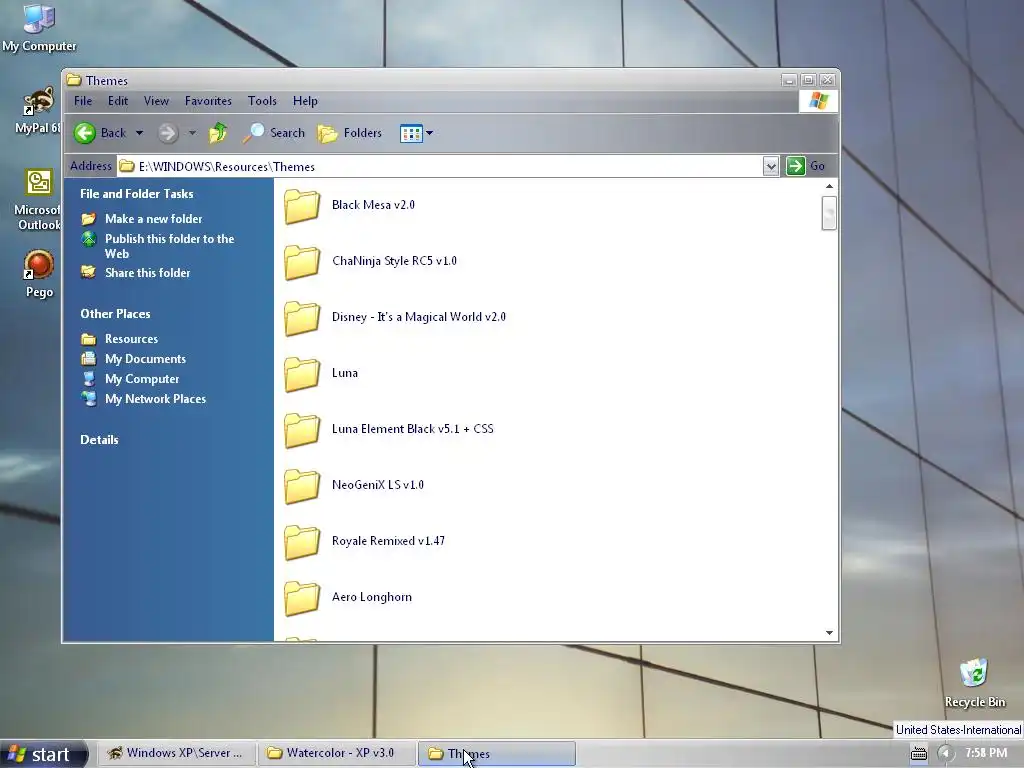Open the Favorites menu
This screenshot has height=768, width=1024.
[x=208, y=101]
